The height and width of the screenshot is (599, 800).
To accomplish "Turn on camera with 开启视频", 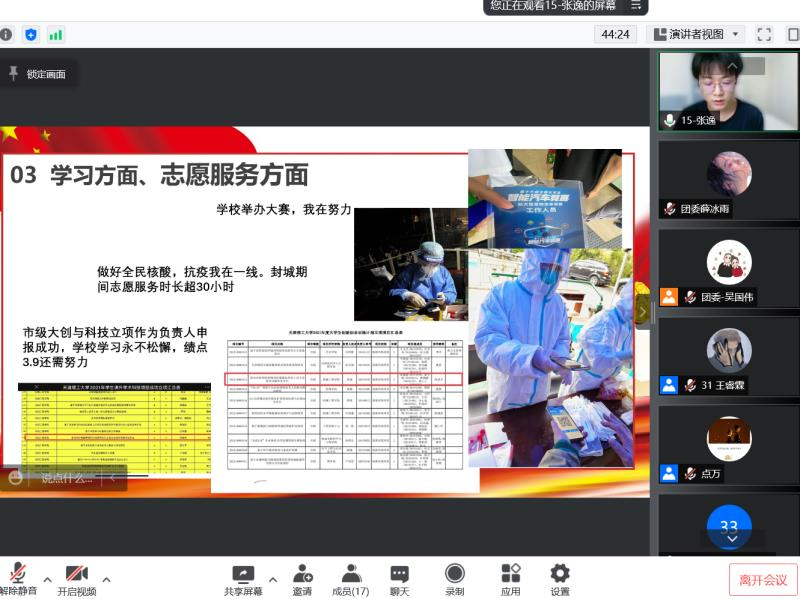I will pos(76,574).
